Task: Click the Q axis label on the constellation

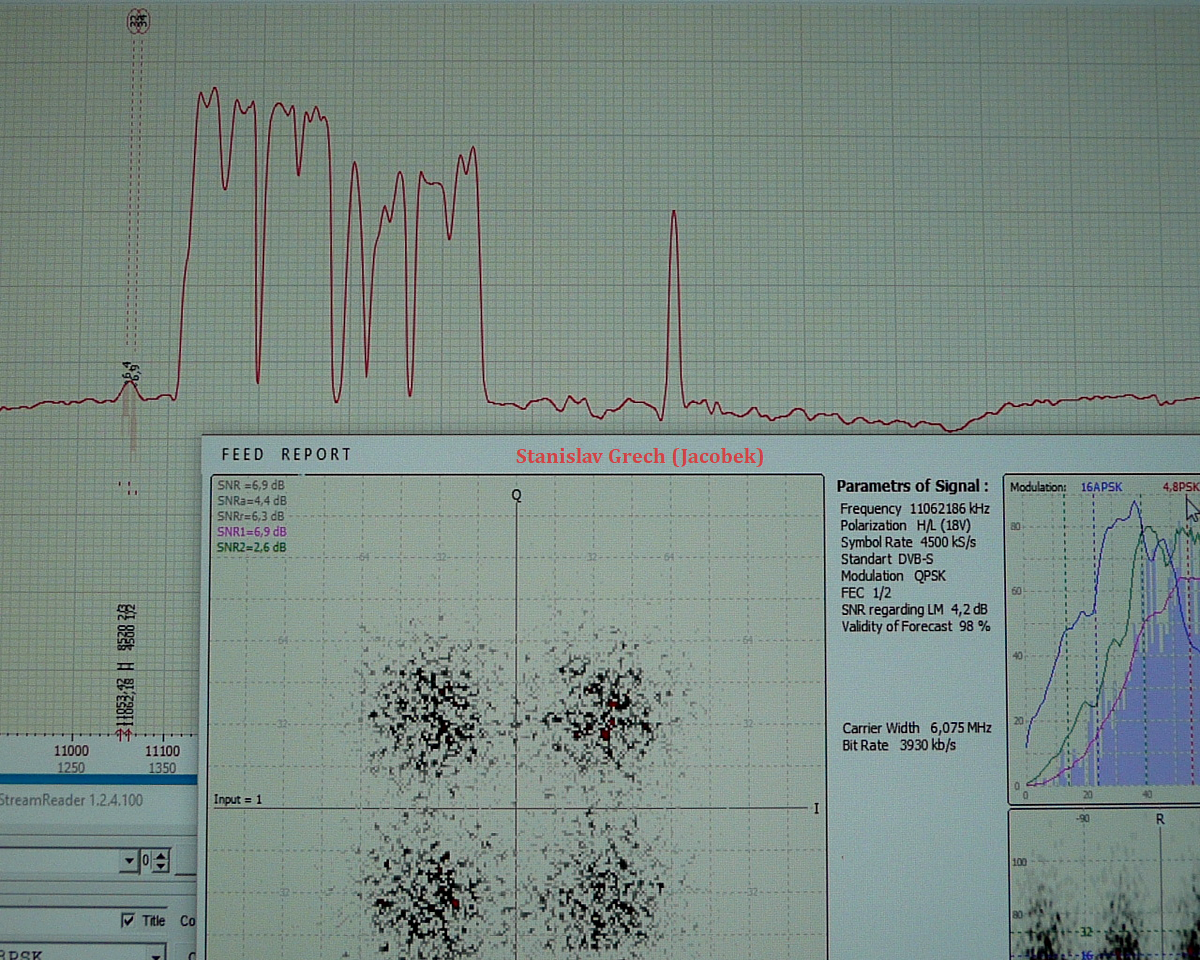Action: click(x=517, y=495)
